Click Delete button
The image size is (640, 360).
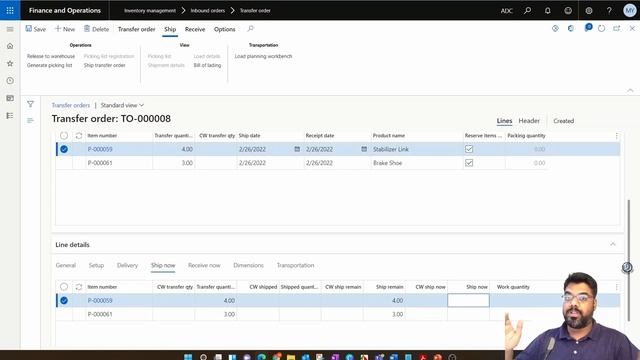coord(96,29)
